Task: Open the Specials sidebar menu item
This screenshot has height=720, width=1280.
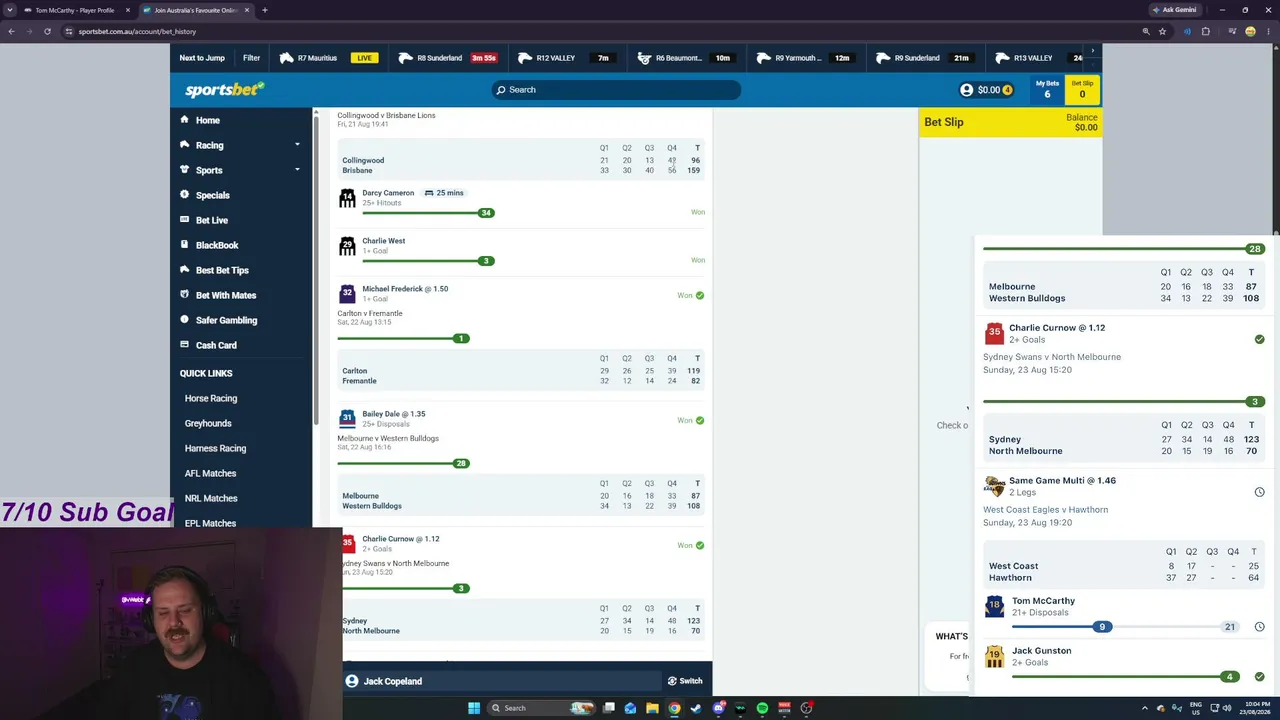Action: [x=241, y=195]
